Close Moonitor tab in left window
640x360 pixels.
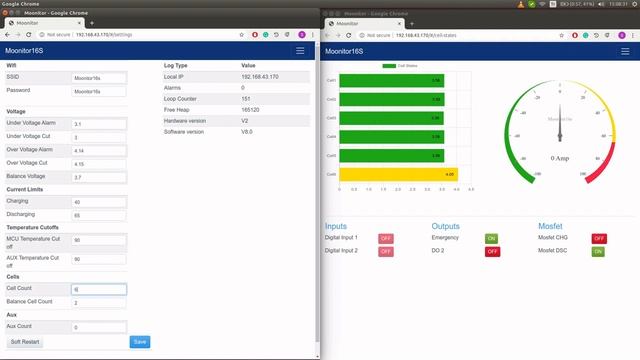click(x=79, y=23)
